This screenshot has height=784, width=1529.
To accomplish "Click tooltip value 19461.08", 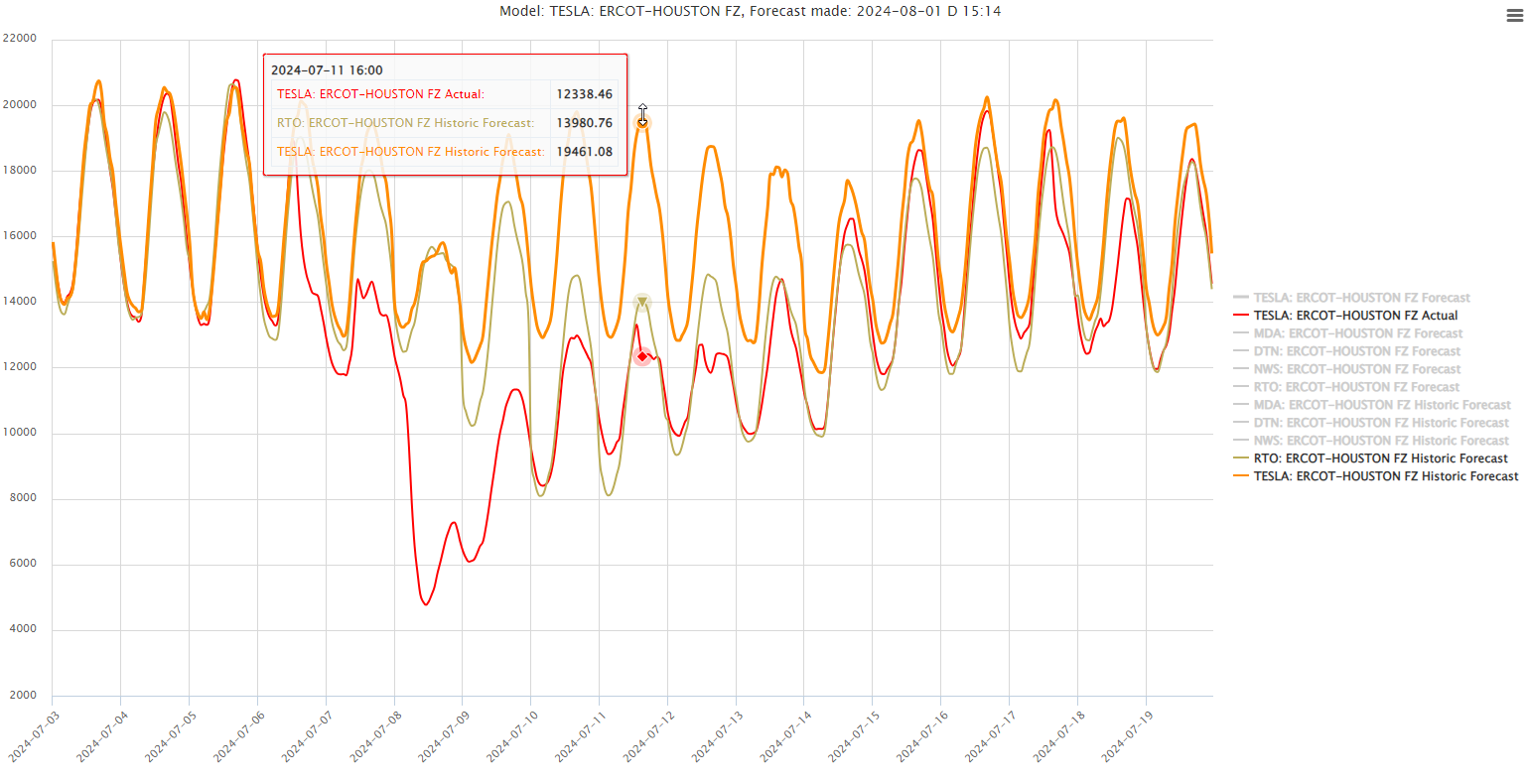I will click(x=585, y=152).
